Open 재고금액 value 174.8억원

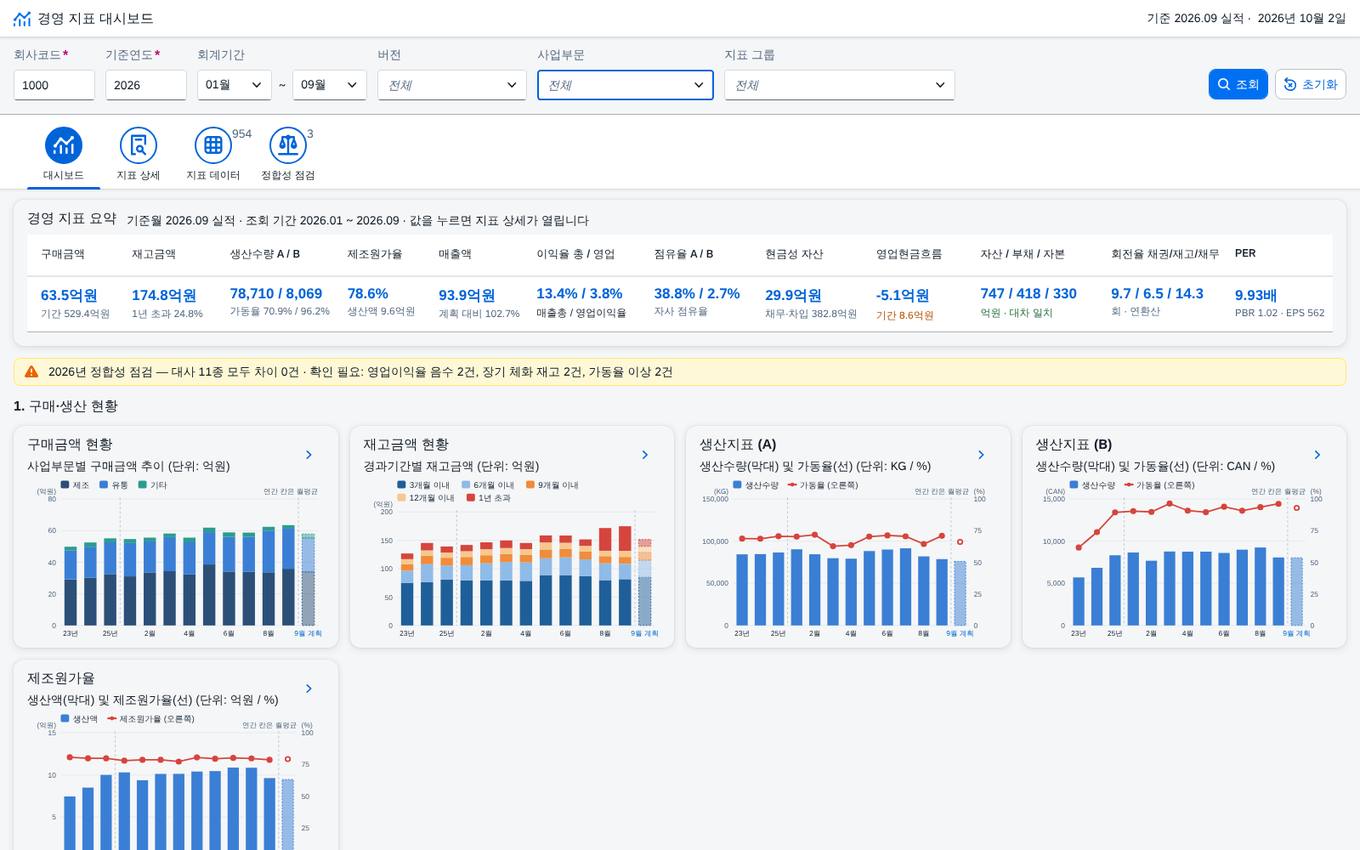tap(164, 295)
